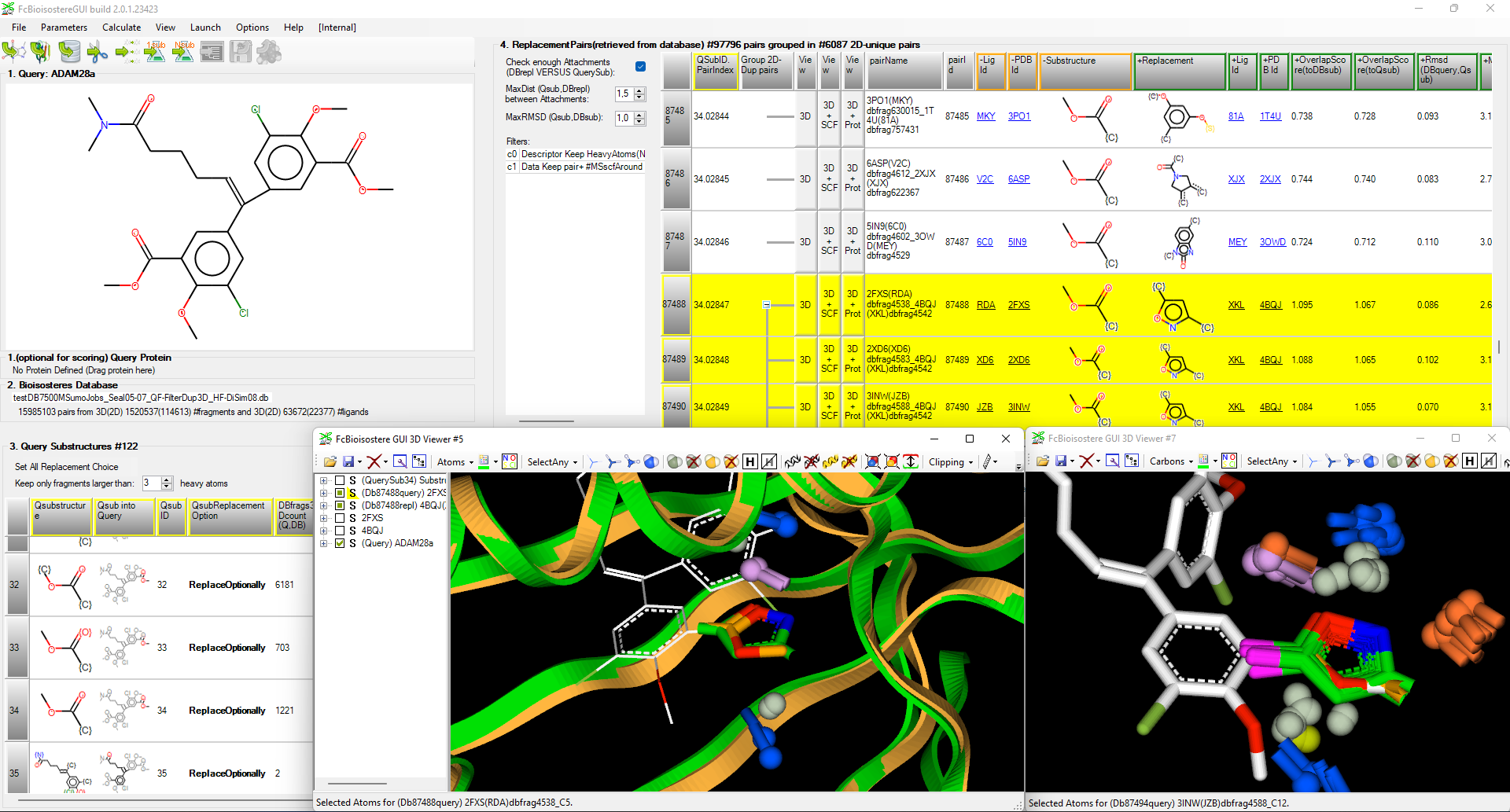Viewport: 1510px width, 812px height.
Task: Click the scissors fragmentation icon in main toolbar
Action: (x=98, y=52)
